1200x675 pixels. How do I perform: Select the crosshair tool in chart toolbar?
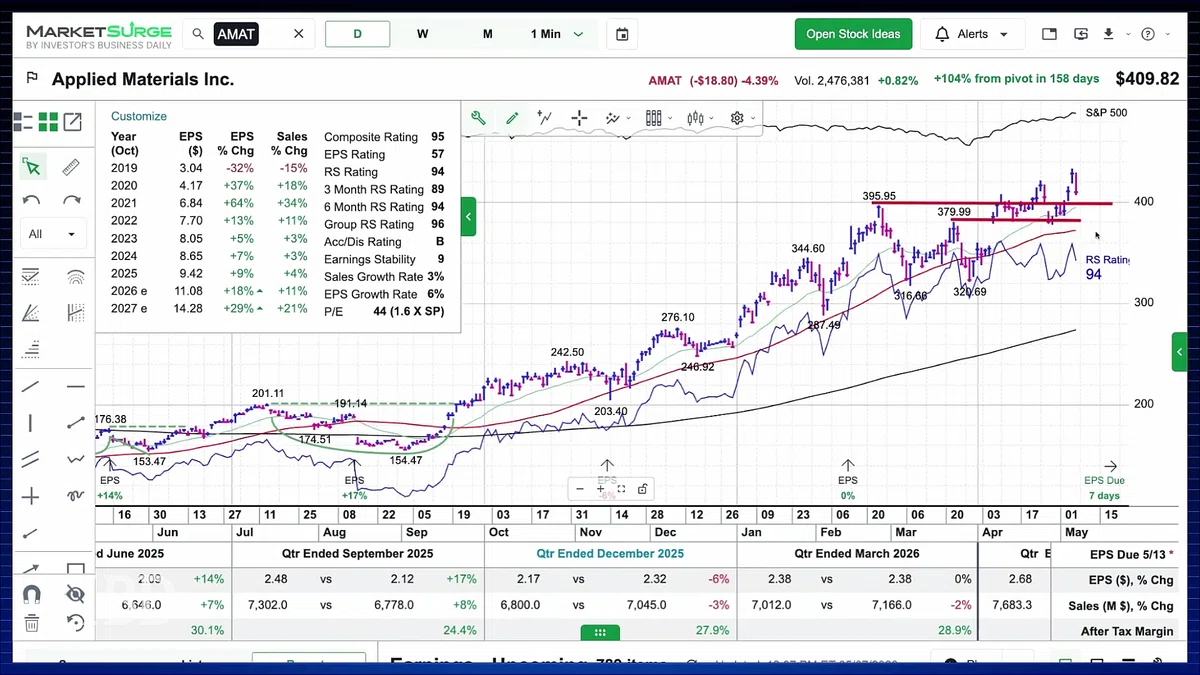point(579,118)
